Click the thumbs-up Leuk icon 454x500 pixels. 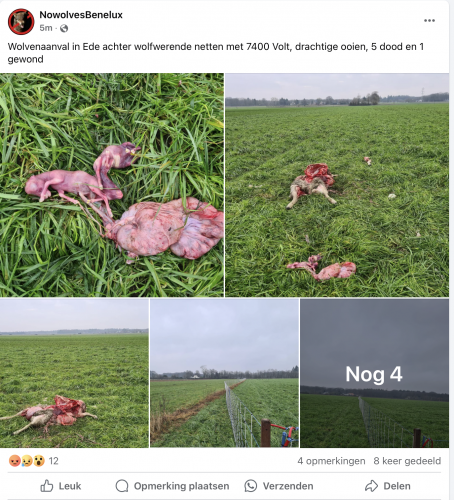(47, 486)
